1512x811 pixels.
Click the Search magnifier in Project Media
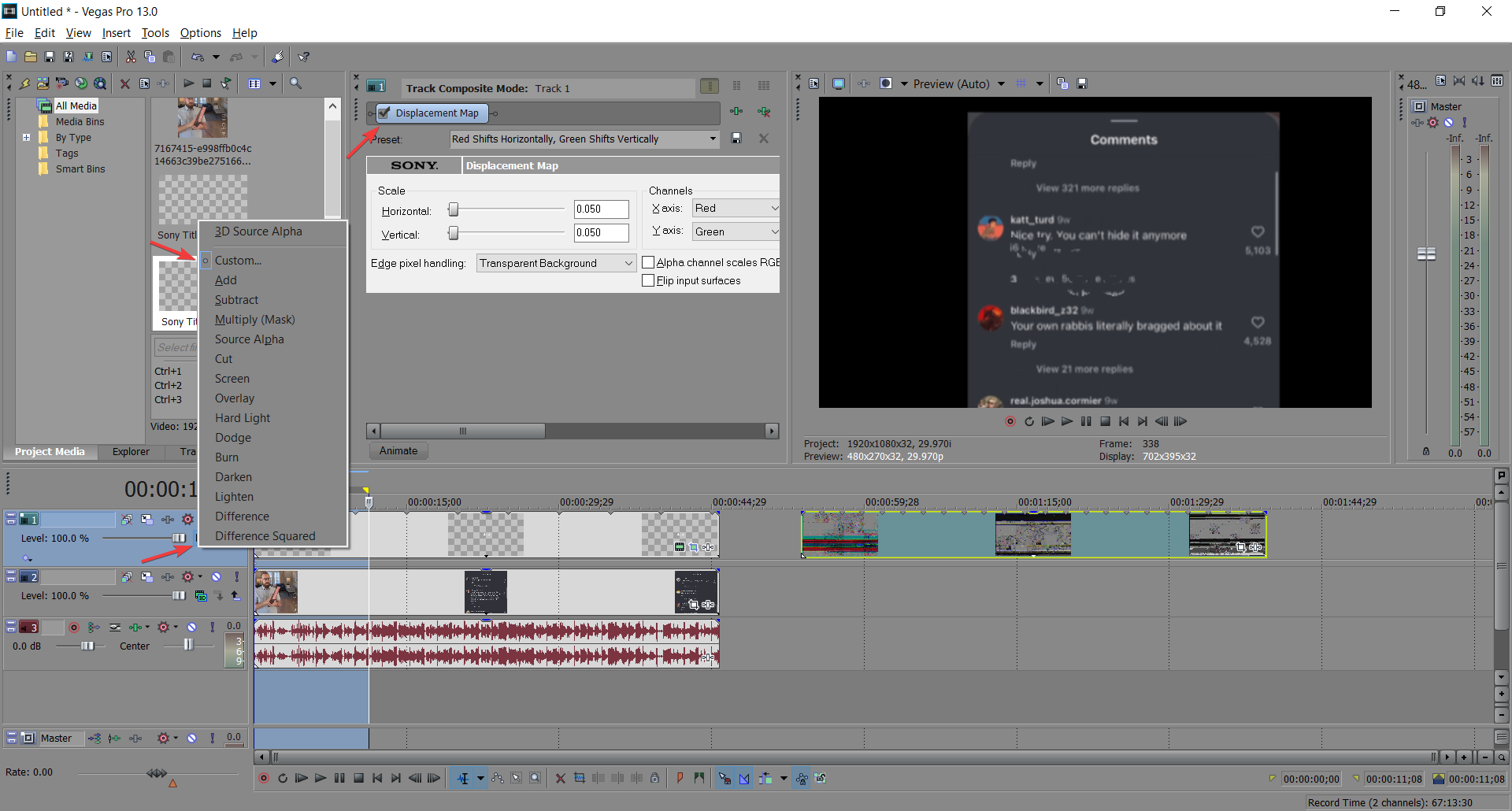click(296, 83)
